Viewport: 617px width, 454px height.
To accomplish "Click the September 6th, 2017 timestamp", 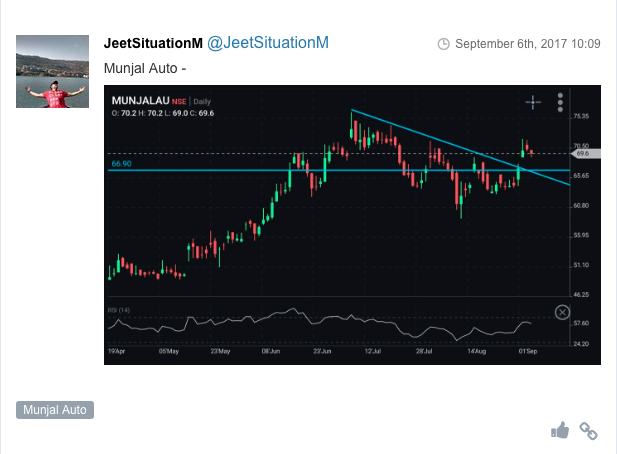I will tap(528, 44).
